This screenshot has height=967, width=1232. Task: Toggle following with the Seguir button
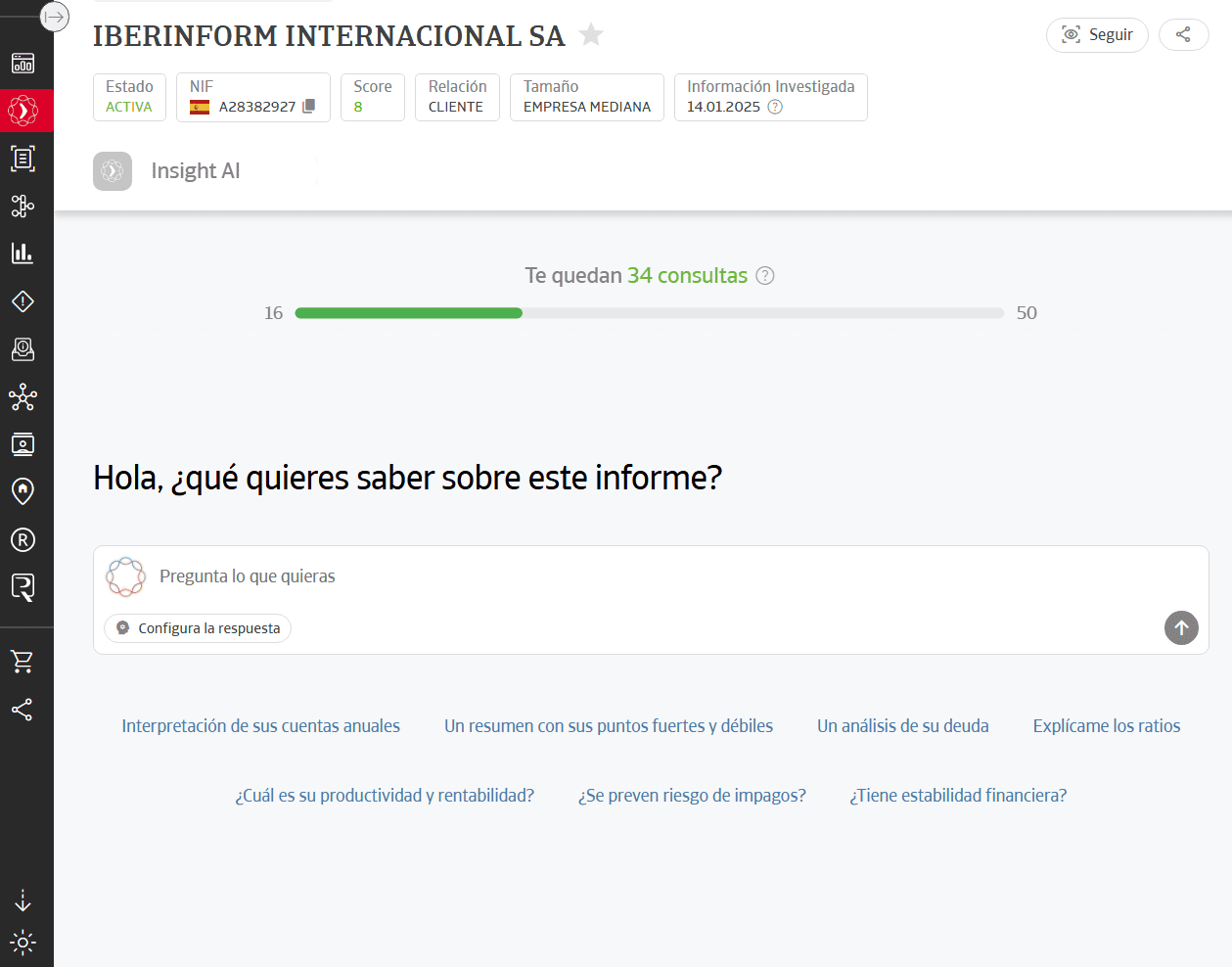click(1096, 34)
